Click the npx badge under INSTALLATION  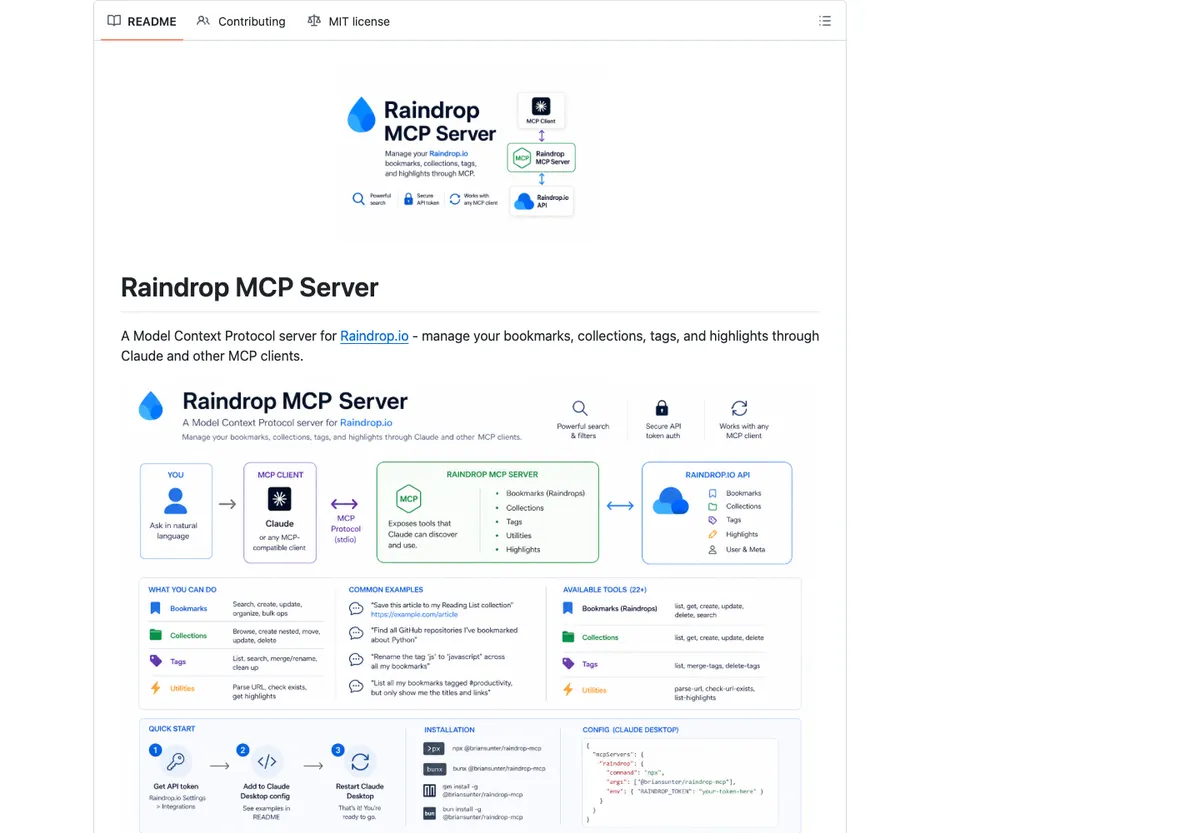click(x=433, y=748)
